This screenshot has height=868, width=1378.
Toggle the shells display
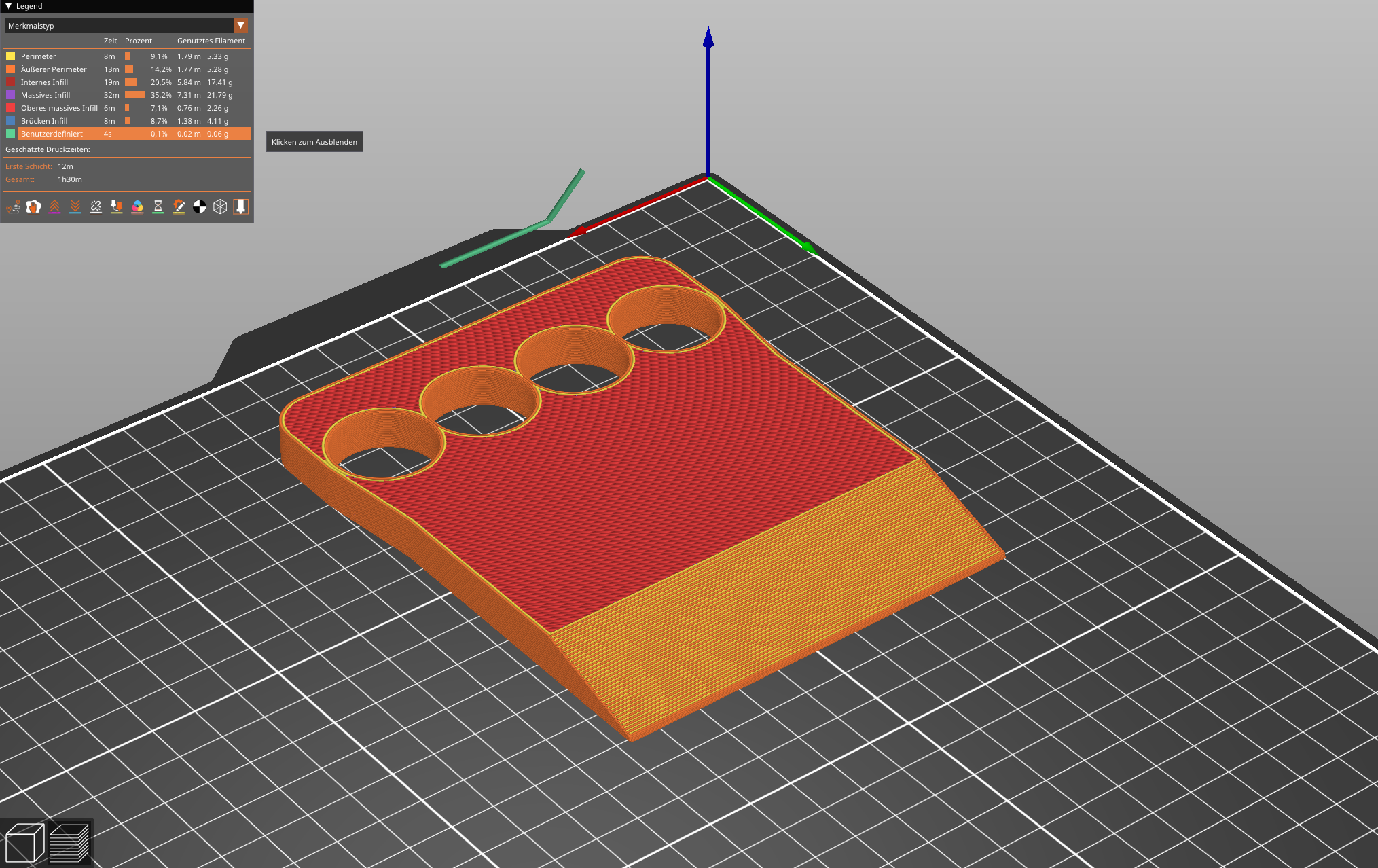click(219, 207)
